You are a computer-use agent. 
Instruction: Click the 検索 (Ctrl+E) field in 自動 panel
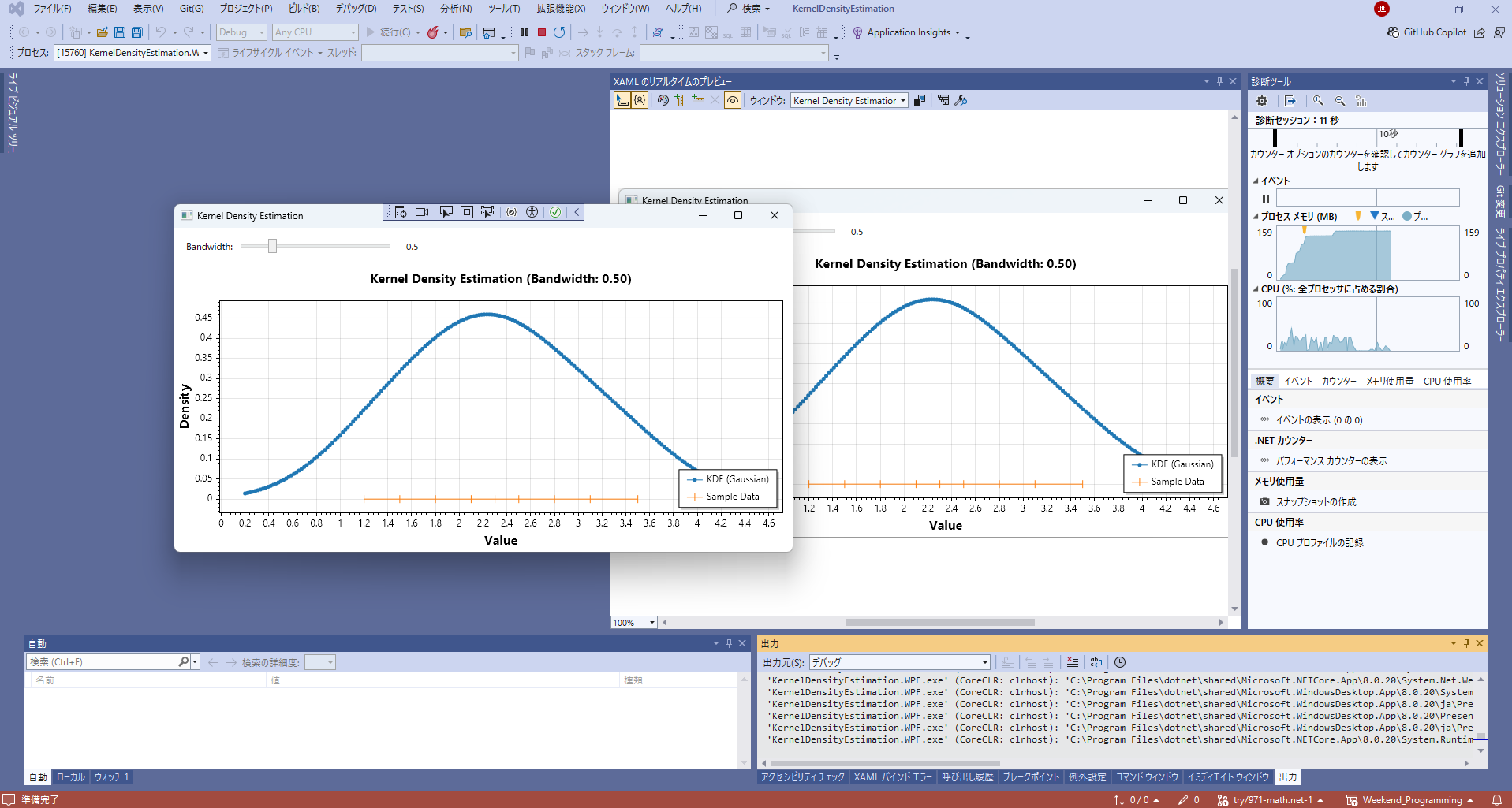(103, 662)
